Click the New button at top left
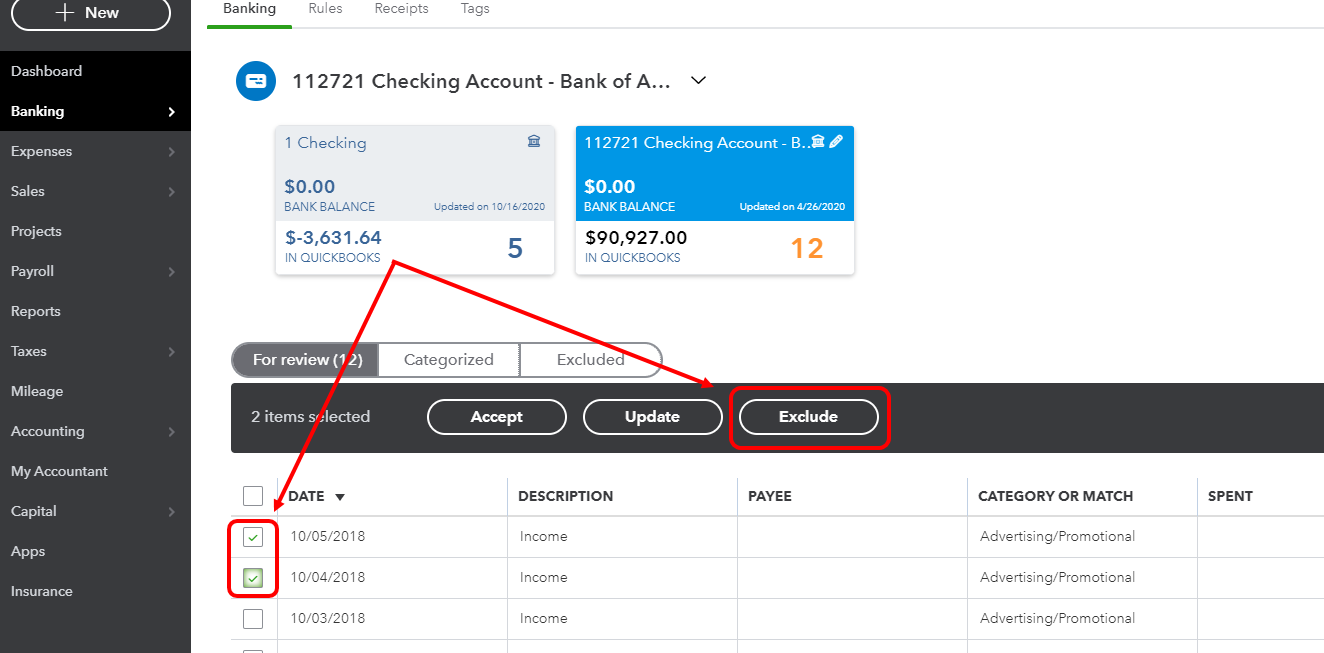This screenshot has height=653, width=1324. [x=90, y=14]
